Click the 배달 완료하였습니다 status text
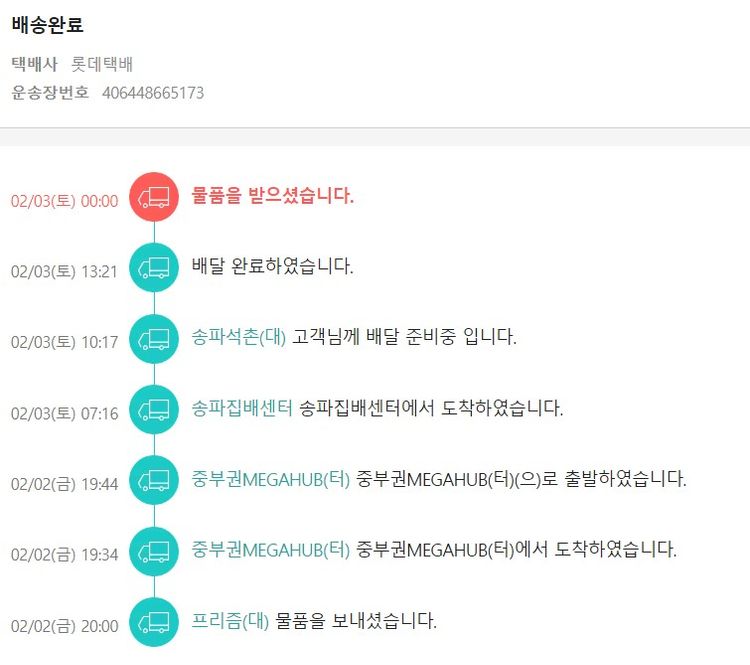 coord(272,267)
